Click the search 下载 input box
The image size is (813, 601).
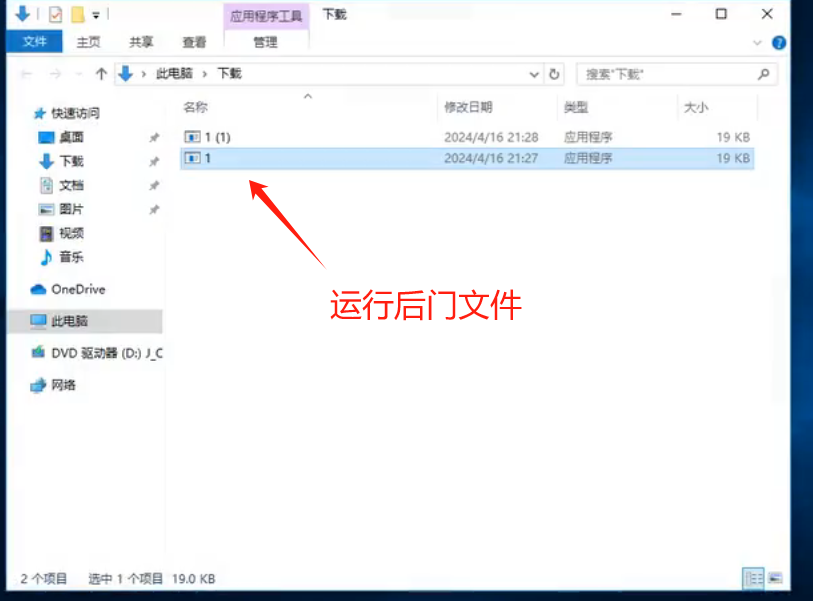click(x=676, y=74)
